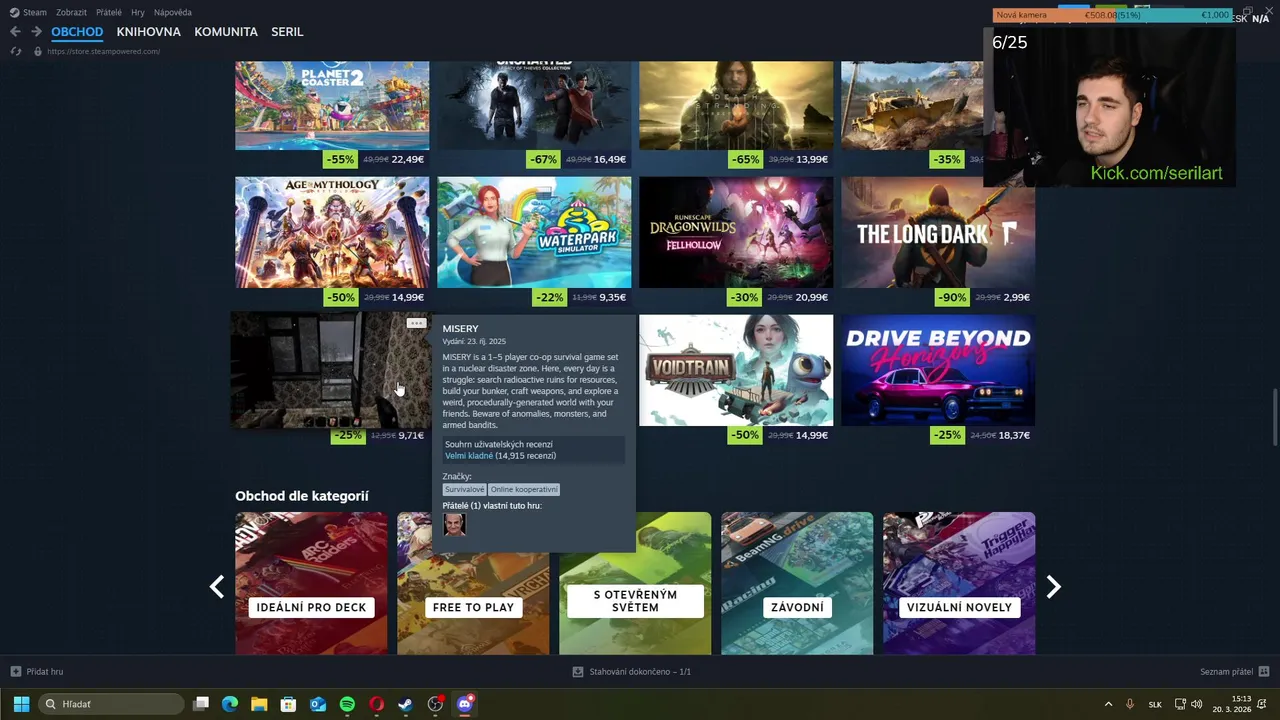Open the Přátelé menu
Image resolution: width=1280 pixels, height=720 pixels.
109,12
